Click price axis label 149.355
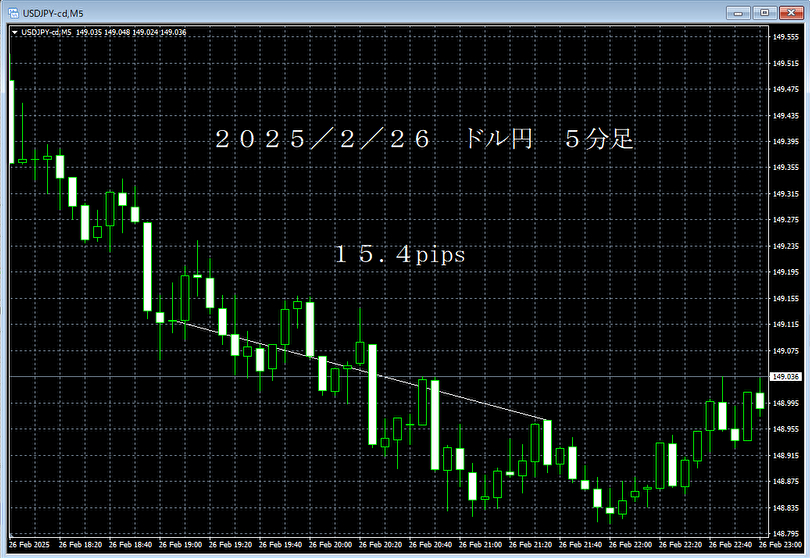This screenshot has height=558, width=810. (786, 167)
